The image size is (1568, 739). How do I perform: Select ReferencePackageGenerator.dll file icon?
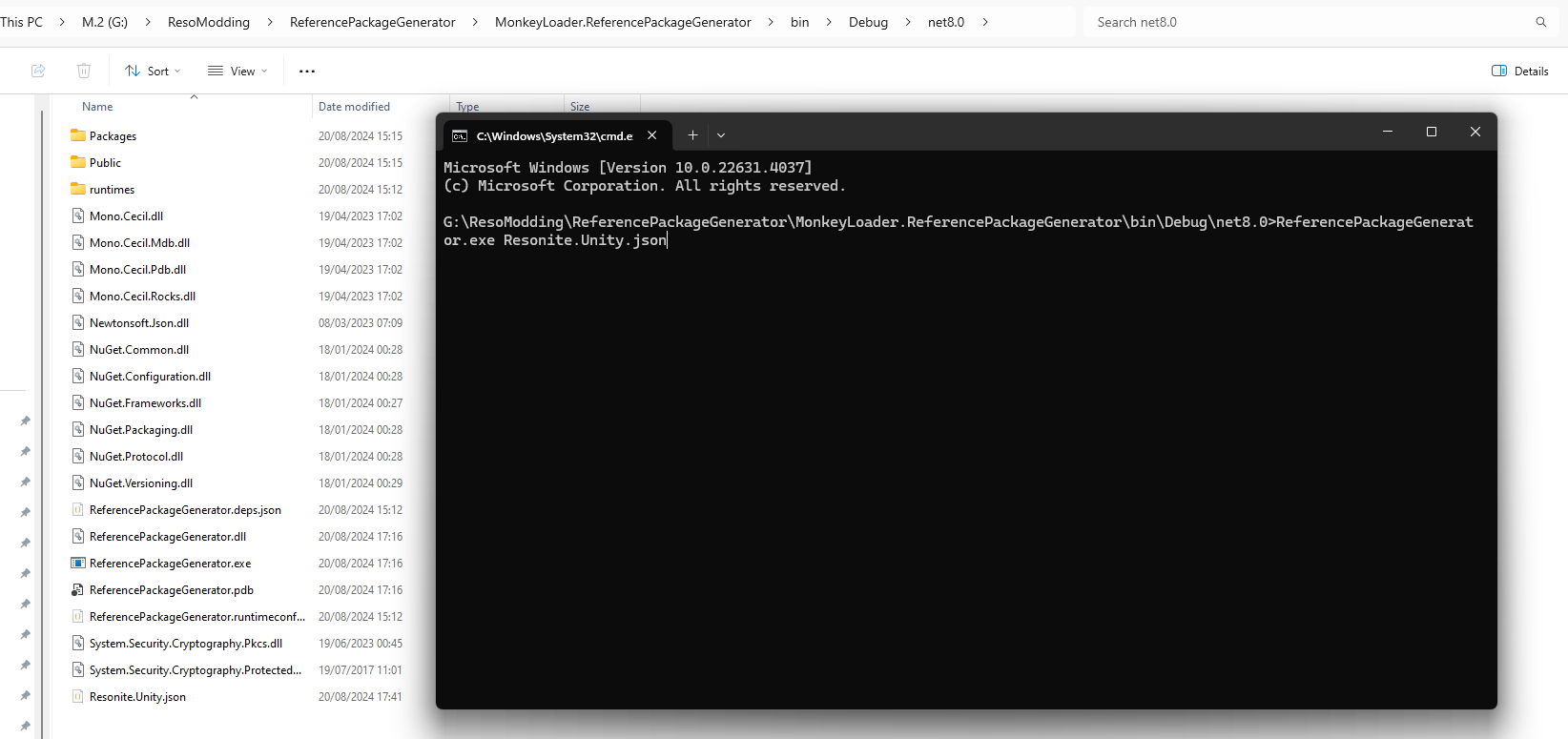click(x=78, y=536)
